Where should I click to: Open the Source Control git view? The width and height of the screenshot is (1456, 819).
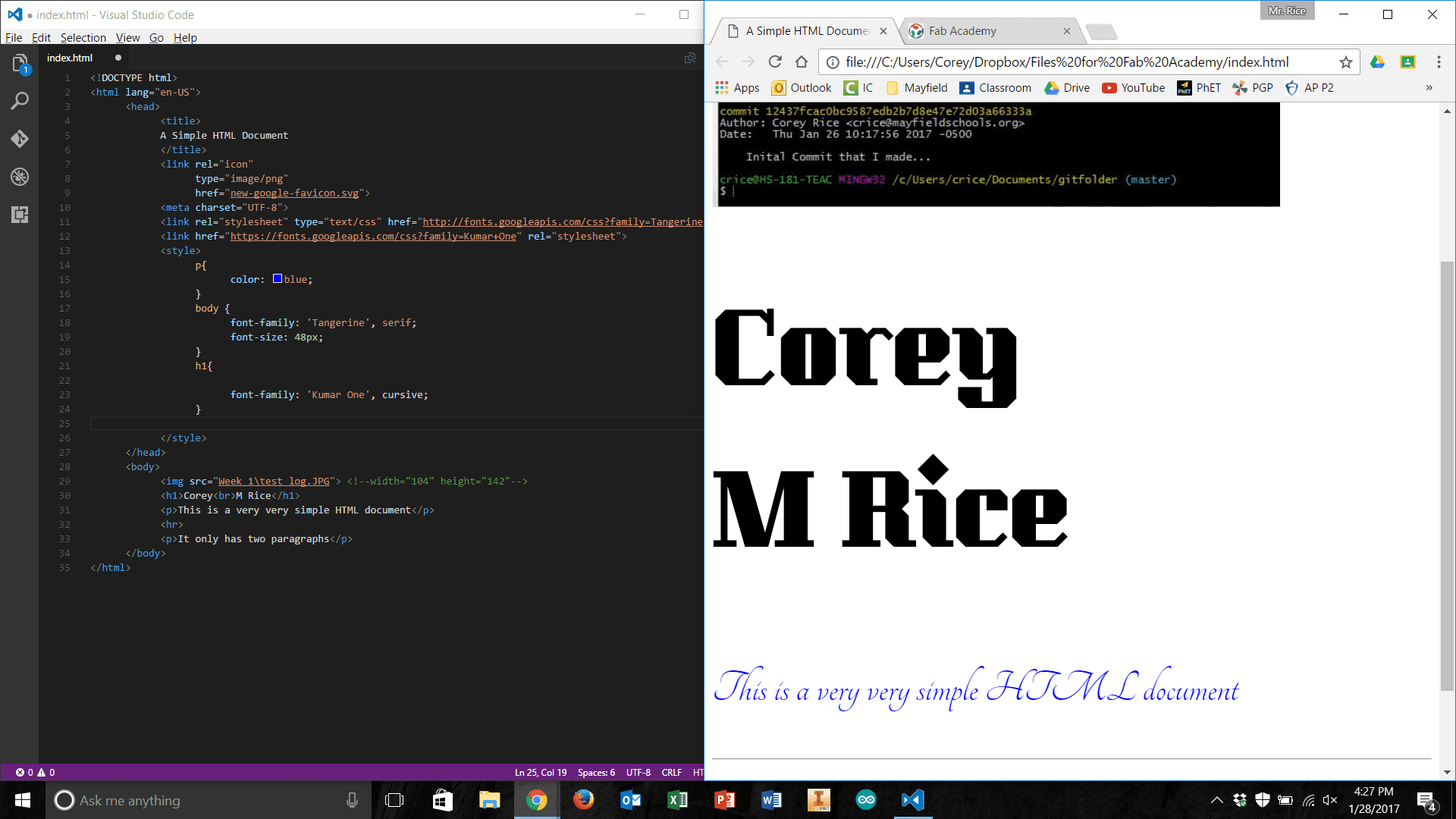(20, 139)
